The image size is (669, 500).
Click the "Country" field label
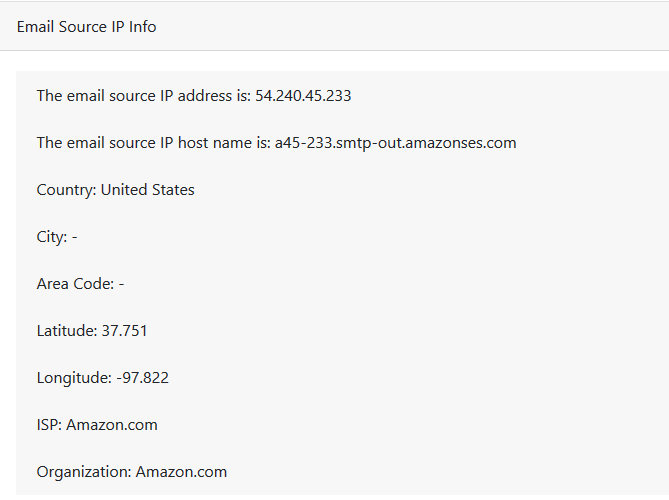(66, 190)
